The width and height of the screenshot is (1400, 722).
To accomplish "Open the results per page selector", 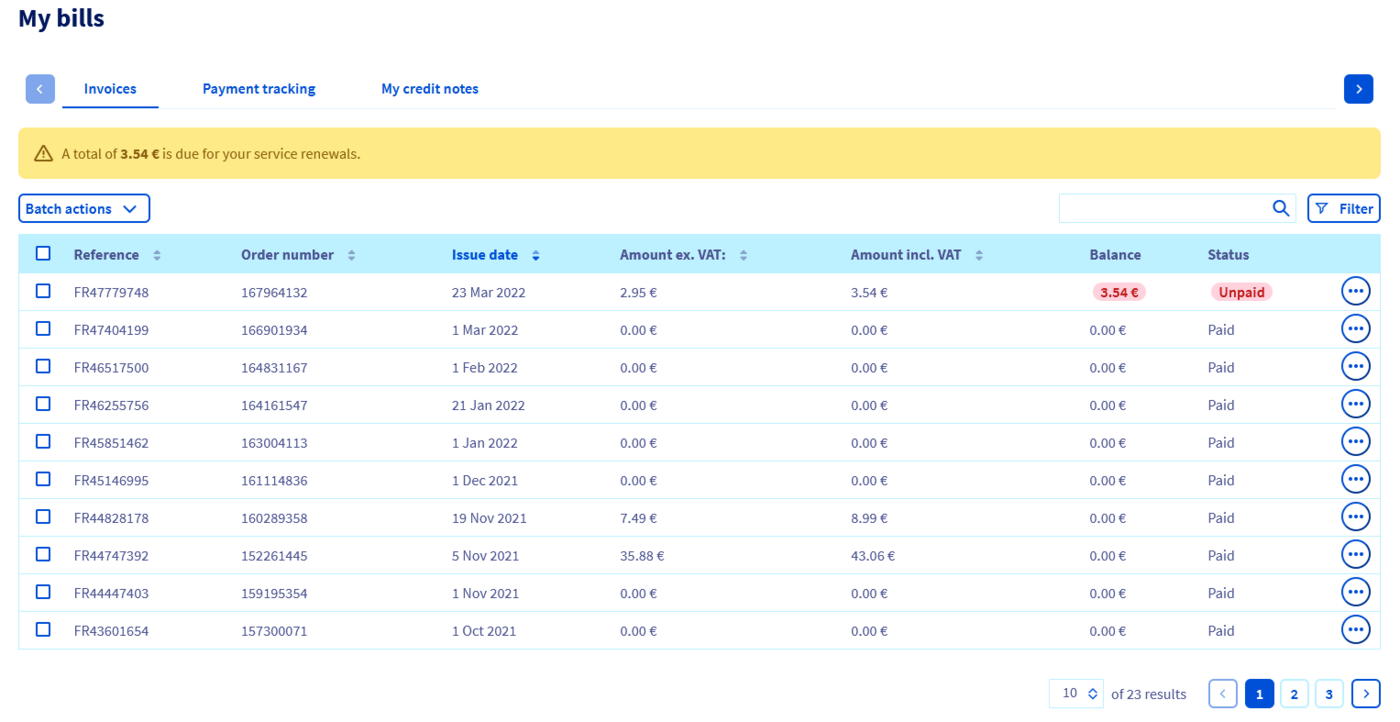I will [1078, 693].
